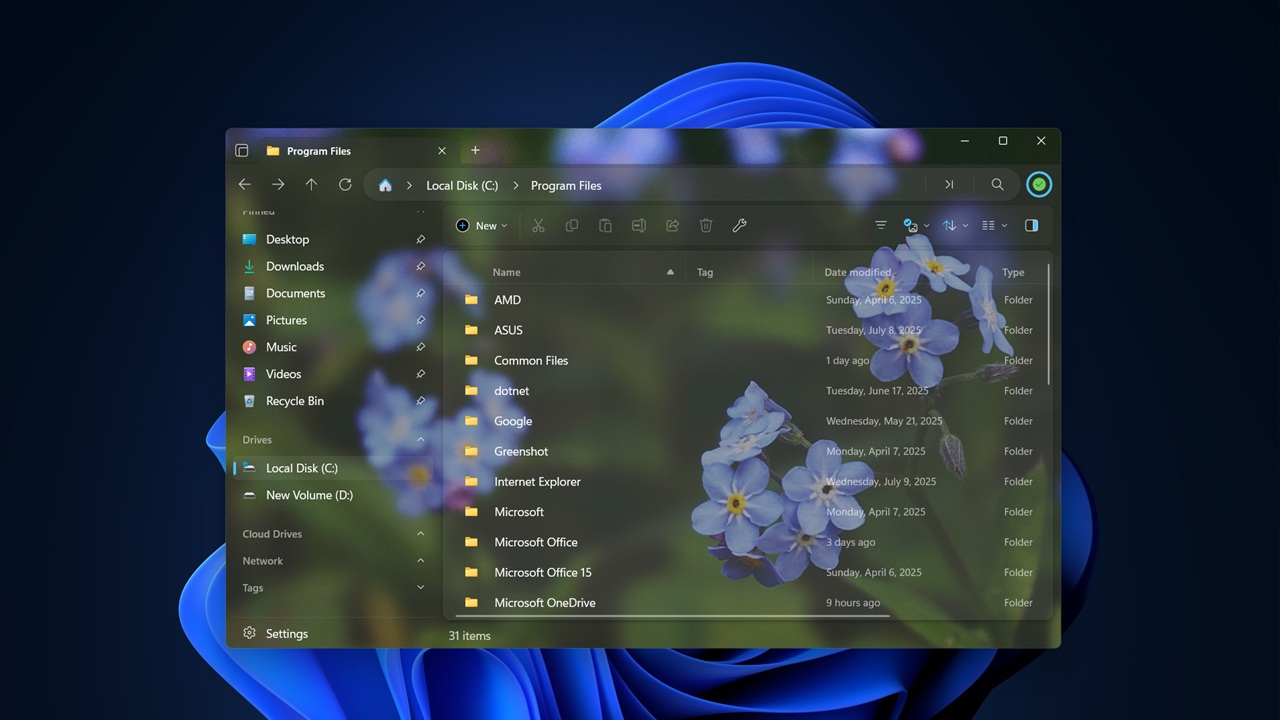Toggle the preview pane on

(1031, 225)
